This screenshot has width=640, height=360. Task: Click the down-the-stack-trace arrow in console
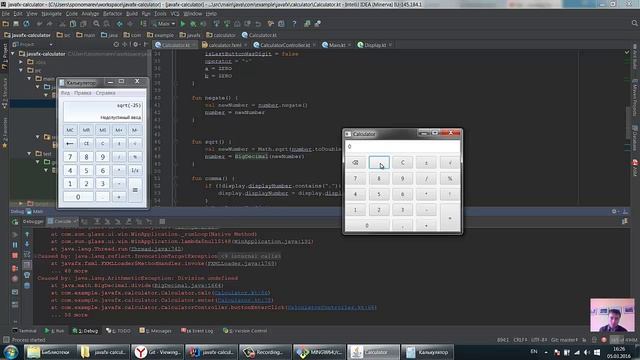[x=27, y=244]
